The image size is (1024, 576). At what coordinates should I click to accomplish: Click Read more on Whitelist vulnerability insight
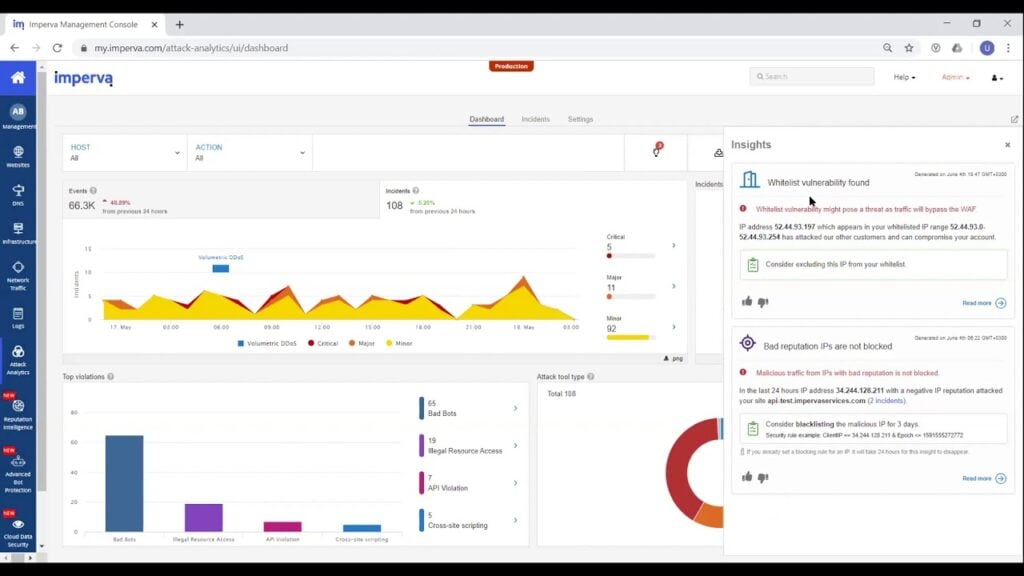(977, 303)
